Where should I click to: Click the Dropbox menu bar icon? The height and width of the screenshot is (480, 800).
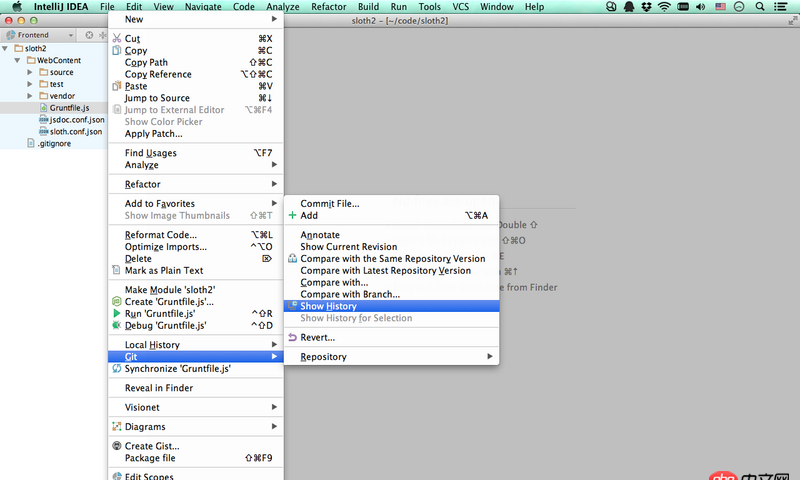coord(646,7)
